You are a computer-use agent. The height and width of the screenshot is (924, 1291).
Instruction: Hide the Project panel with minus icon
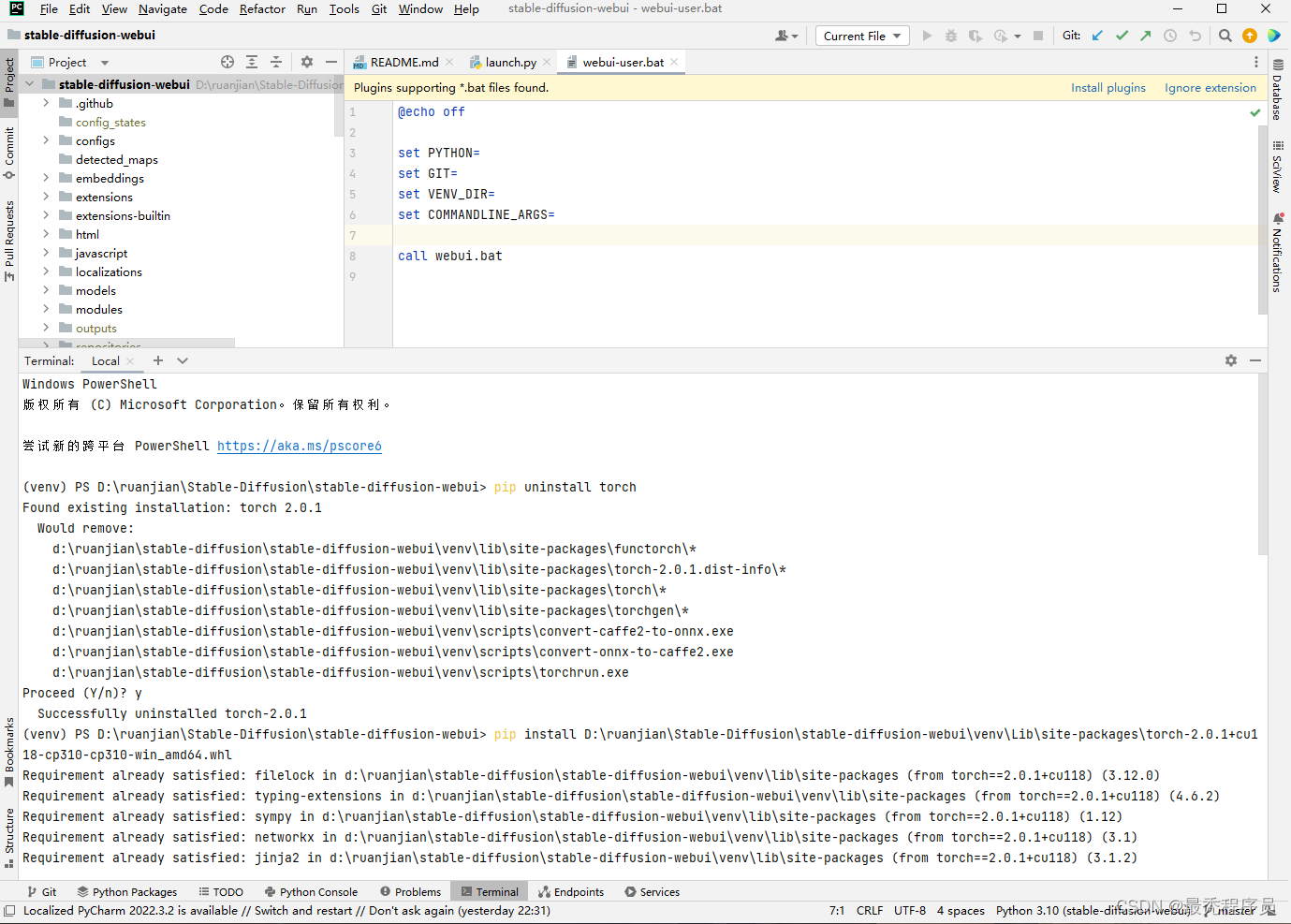[331, 62]
